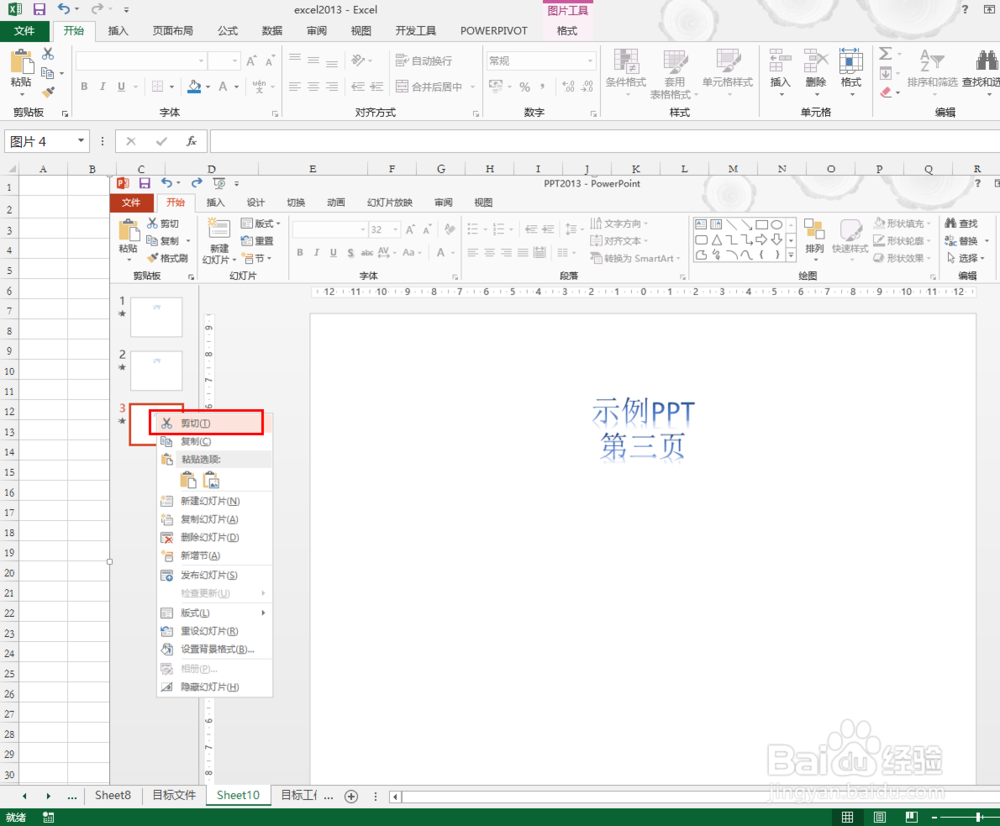
Task: Click the fill color paint bucket swatch
Action: 195,86
